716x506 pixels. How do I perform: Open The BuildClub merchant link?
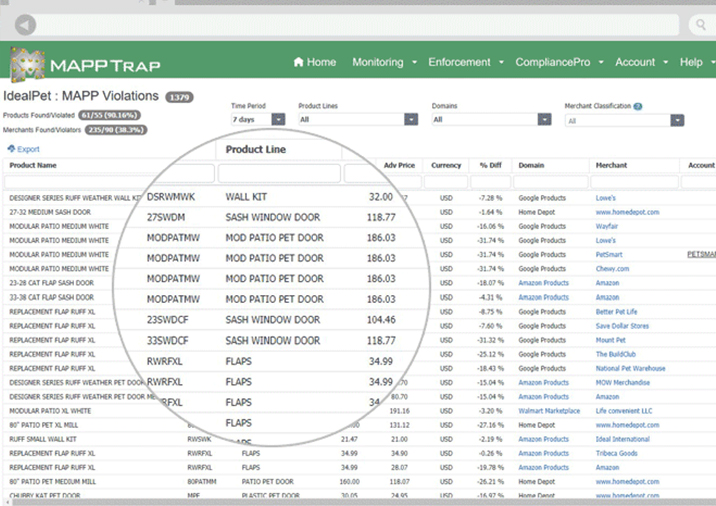616,354
